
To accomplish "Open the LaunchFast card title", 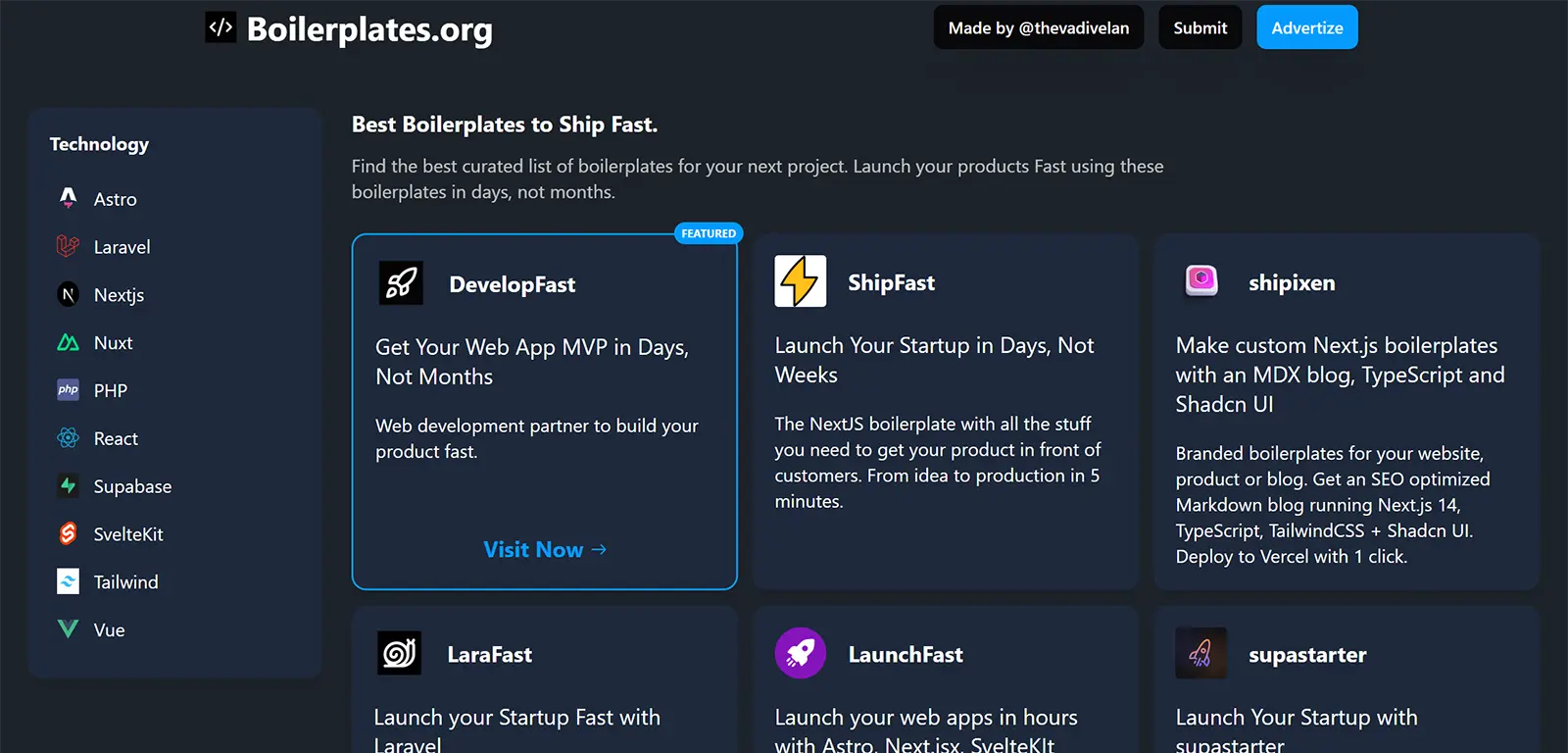I will [x=906, y=654].
